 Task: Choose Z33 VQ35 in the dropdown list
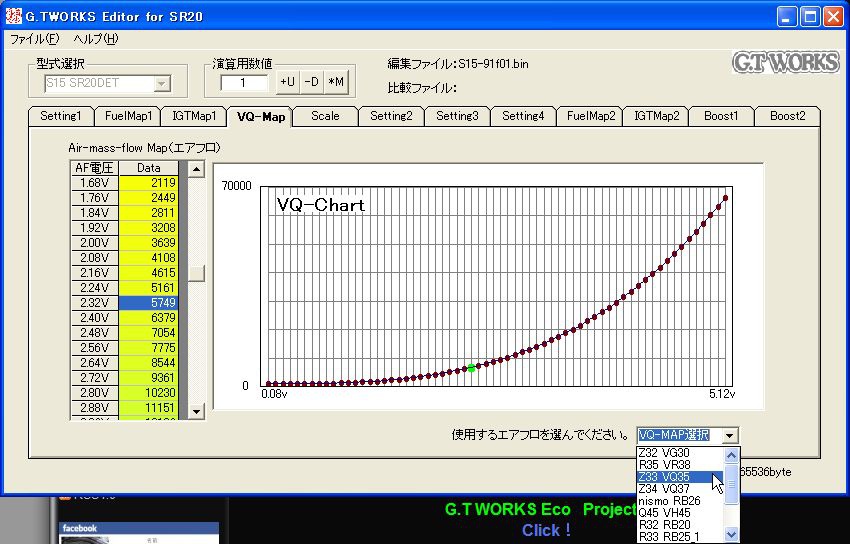point(680,477)
